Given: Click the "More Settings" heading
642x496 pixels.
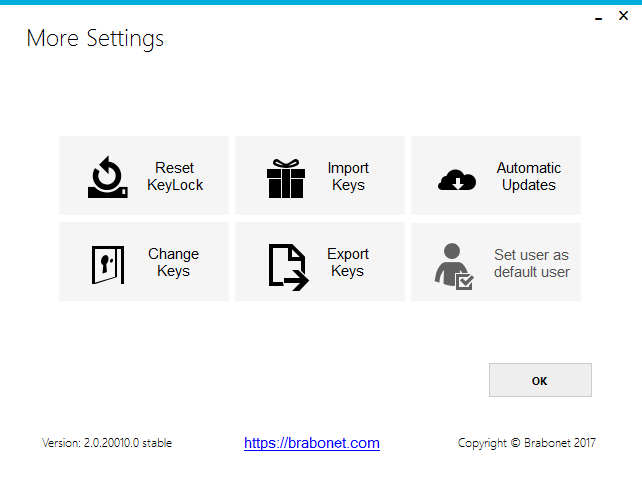Looking at the screenshot, I should tap(95, 39).
